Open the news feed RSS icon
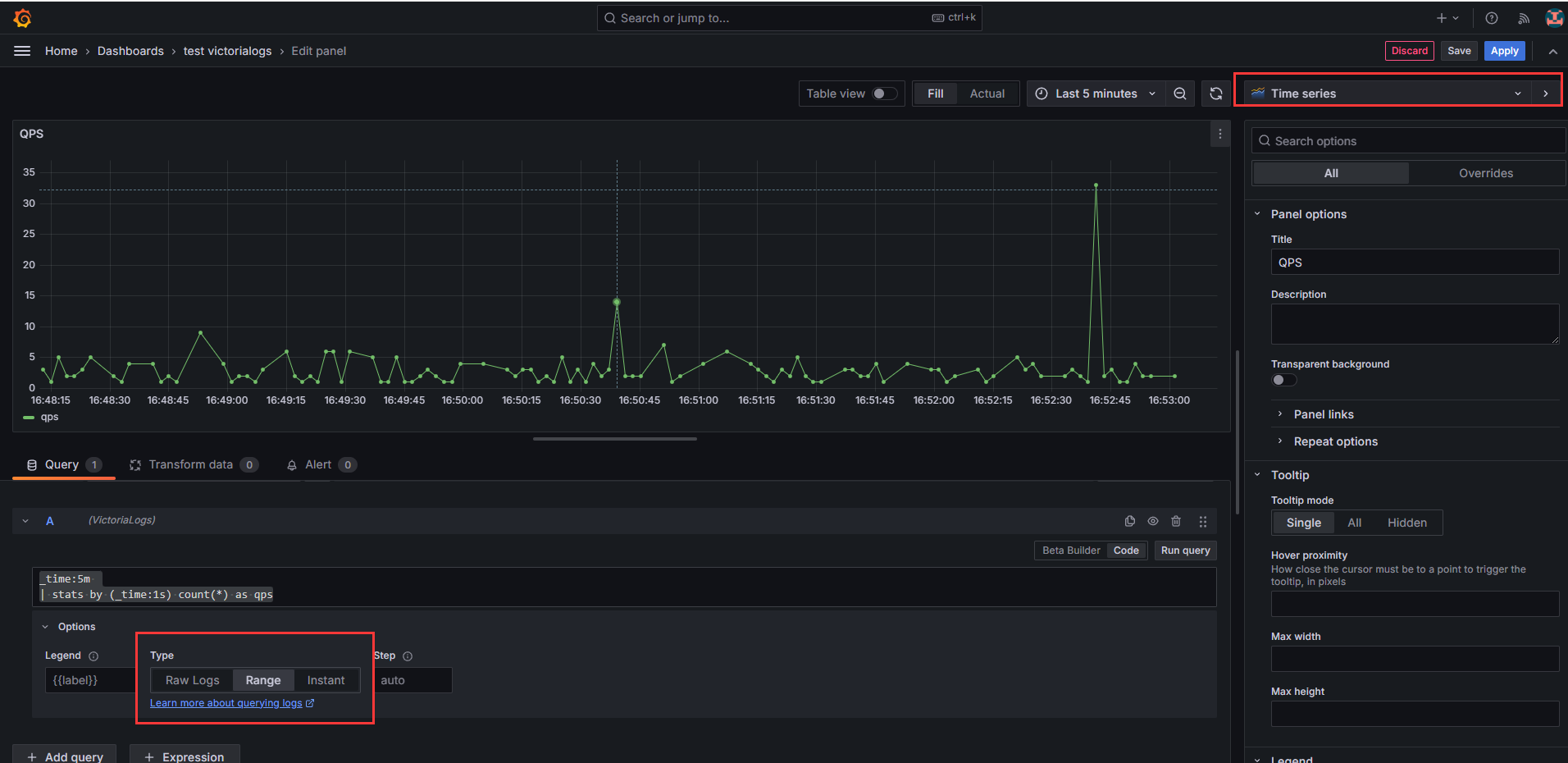The height and width of the screenshot is (763, 1568). pyautogui.click(x=1523, y=18)
